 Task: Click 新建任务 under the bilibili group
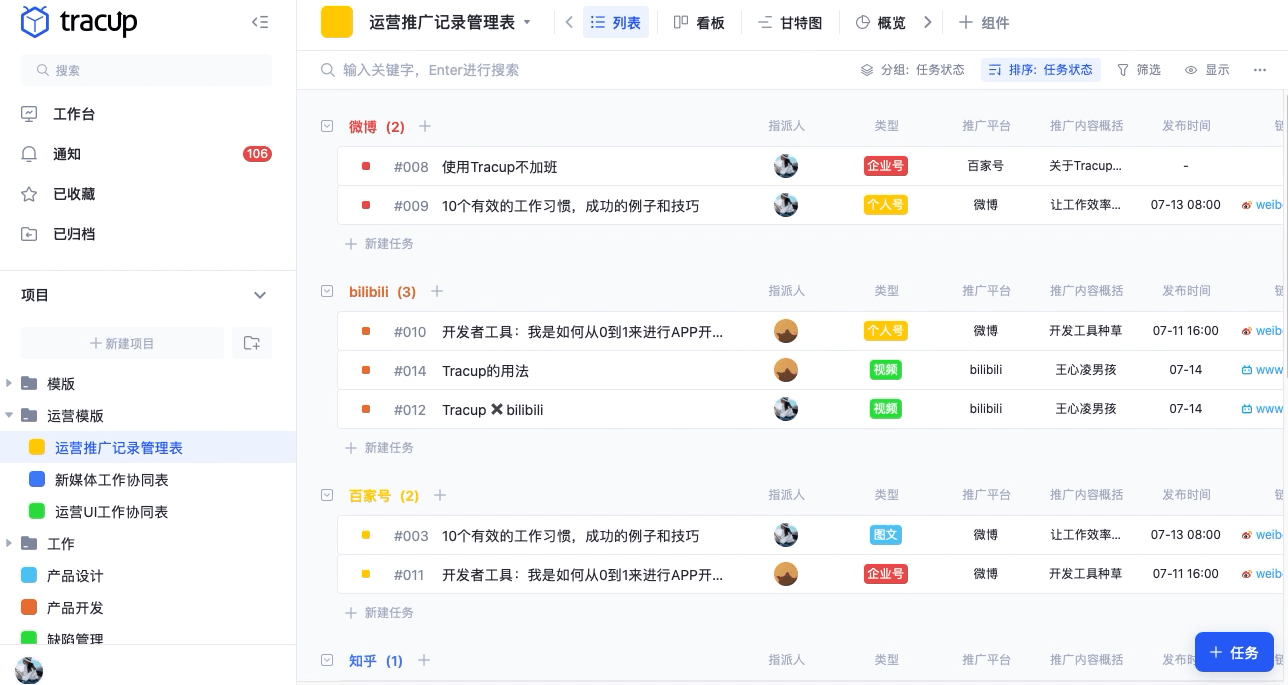(x=379, y=447)
